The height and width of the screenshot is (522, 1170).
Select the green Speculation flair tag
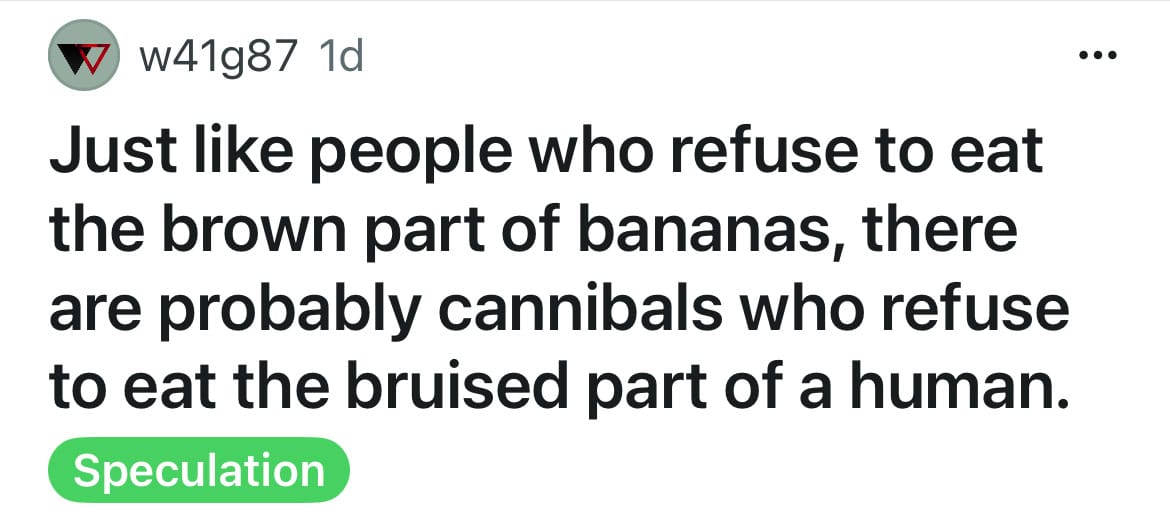198,471
